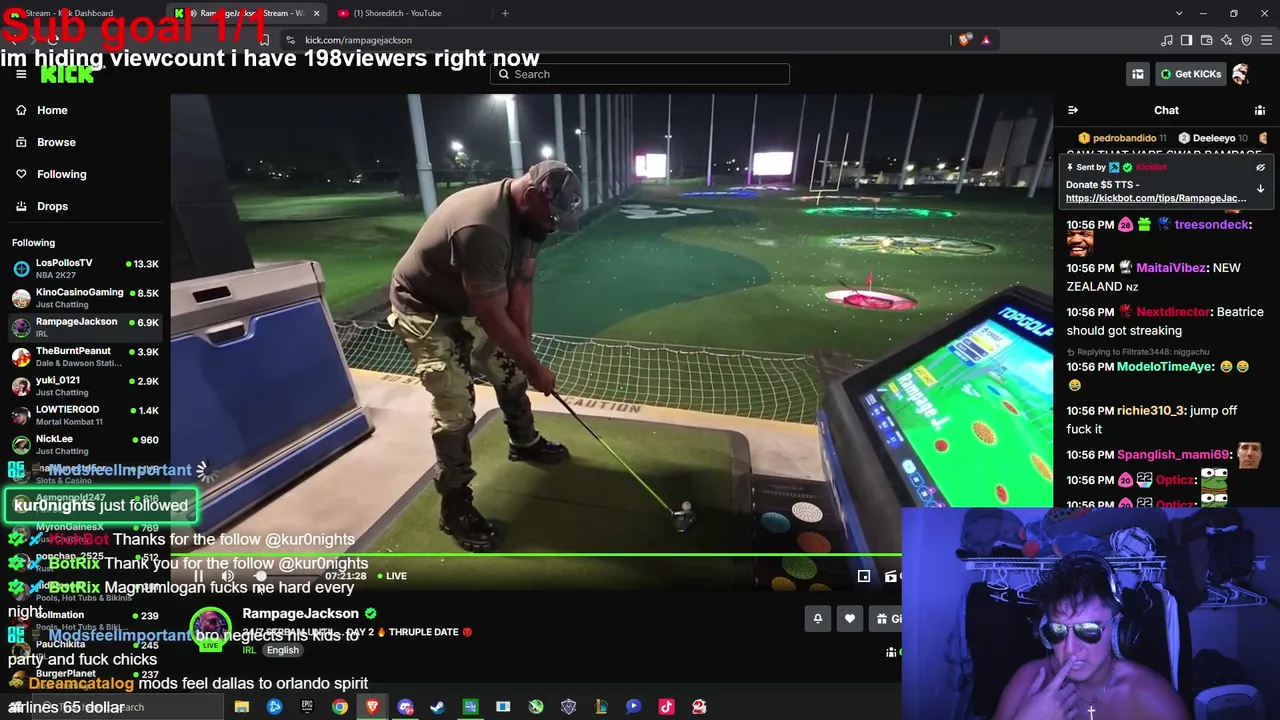Open TikTok from the taskbar
The image size is (1280, 720).
[x=667, y=707]
